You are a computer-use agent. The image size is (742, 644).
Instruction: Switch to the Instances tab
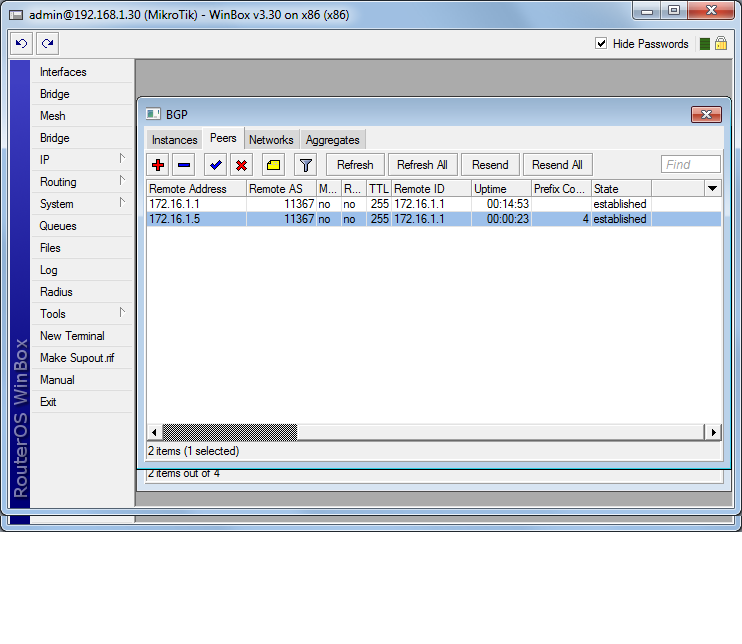(x=174, y=140)
